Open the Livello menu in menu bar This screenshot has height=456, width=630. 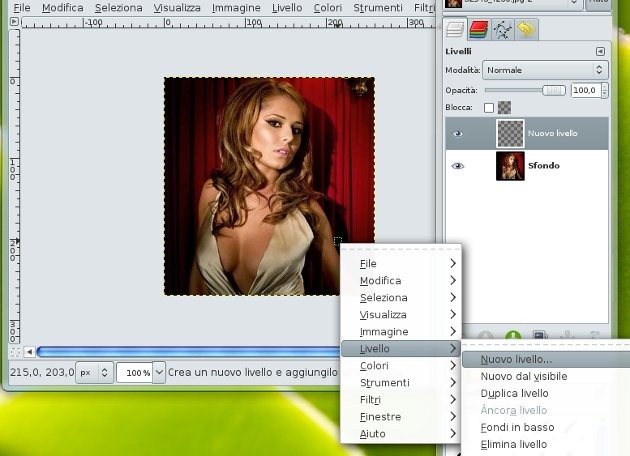tap(287, 8)
